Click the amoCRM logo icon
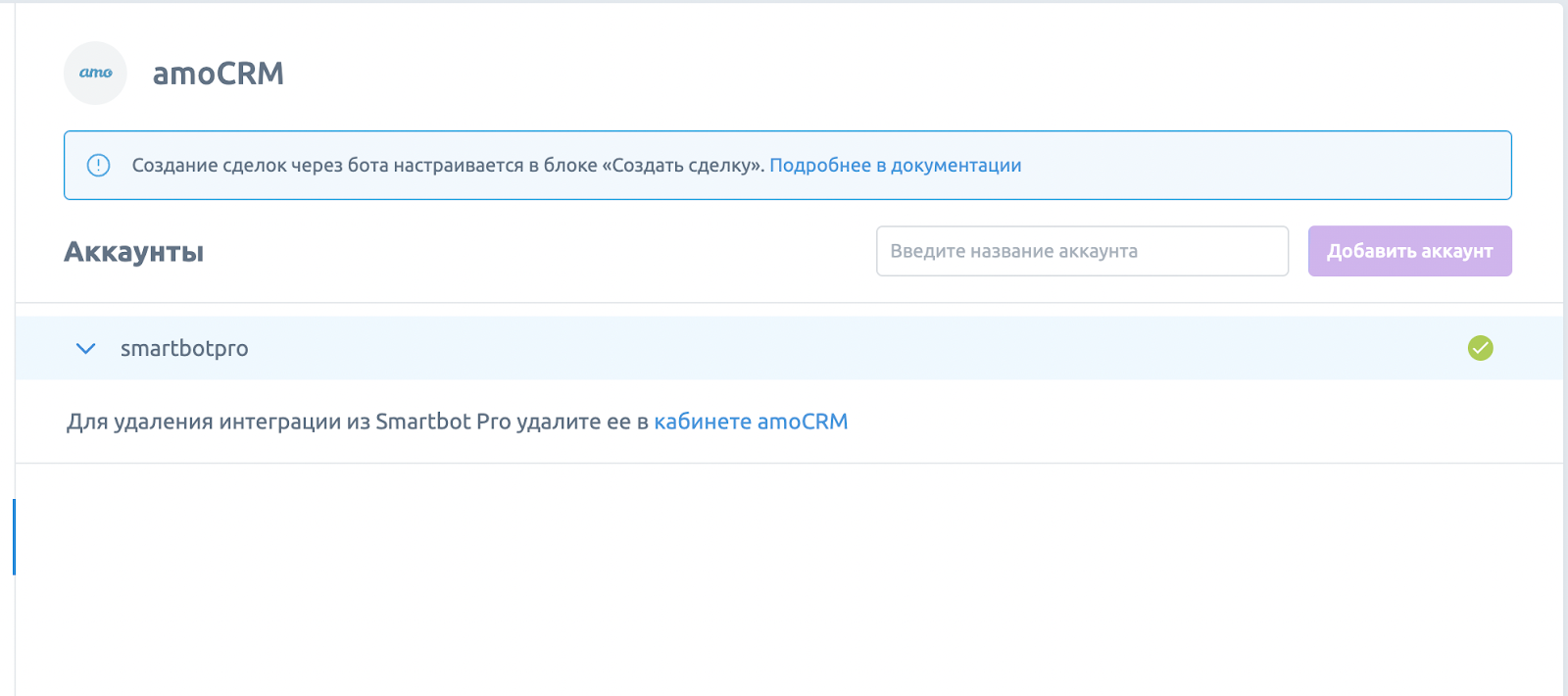 click(x=95, y=73)
